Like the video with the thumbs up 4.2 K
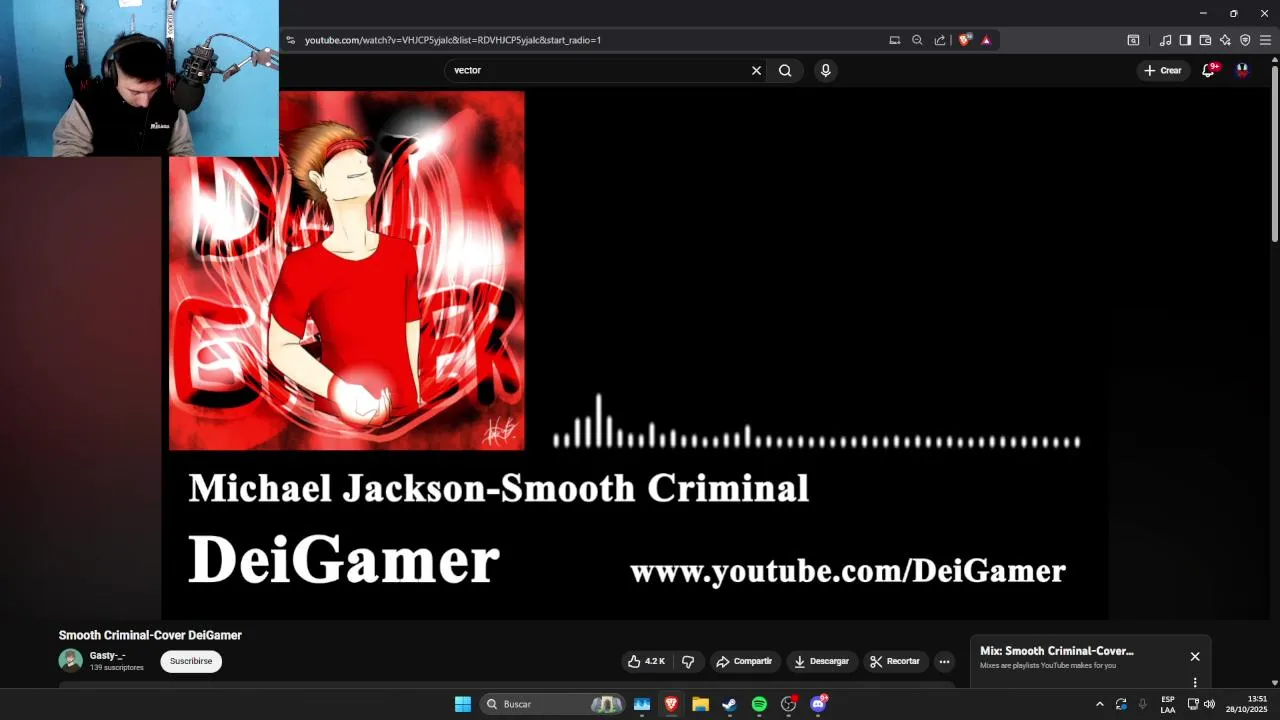Viewport: 1280px width, 720px height. 646,661
